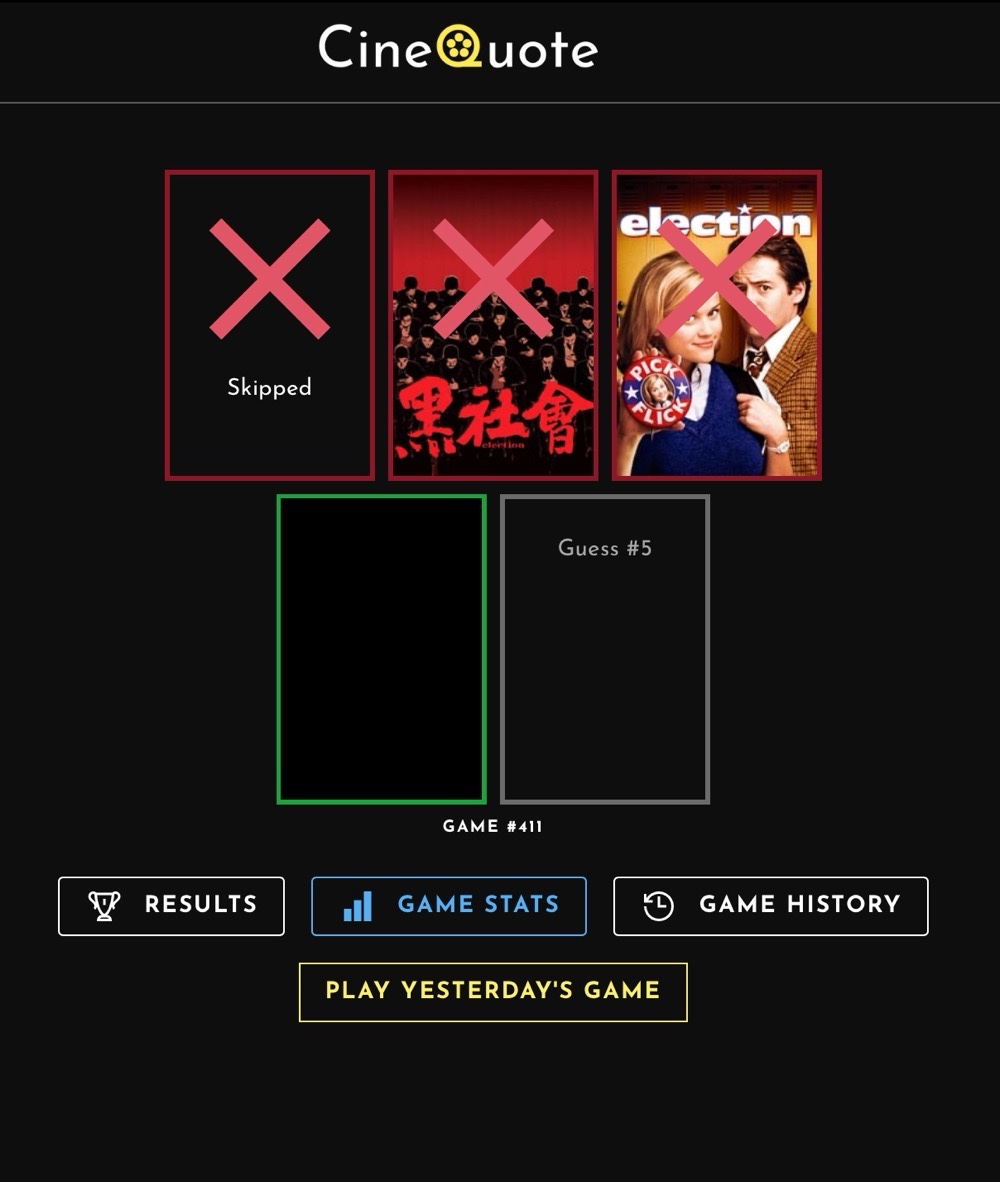The height and width of the screenshot is (1182, 1000).
Task: Click the red X on Chinese Election poster
Action: pos(493,278)
